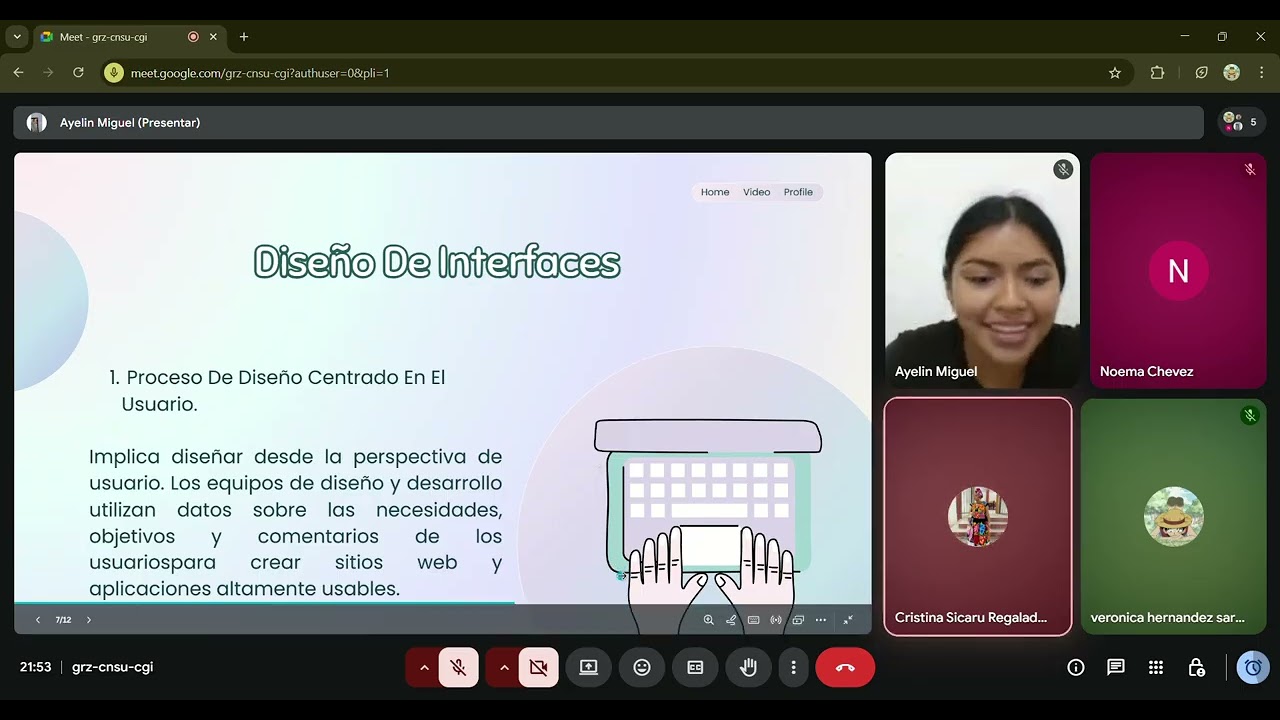
Task: Open the activities grid icon
Action: [x=1156, y=667]
